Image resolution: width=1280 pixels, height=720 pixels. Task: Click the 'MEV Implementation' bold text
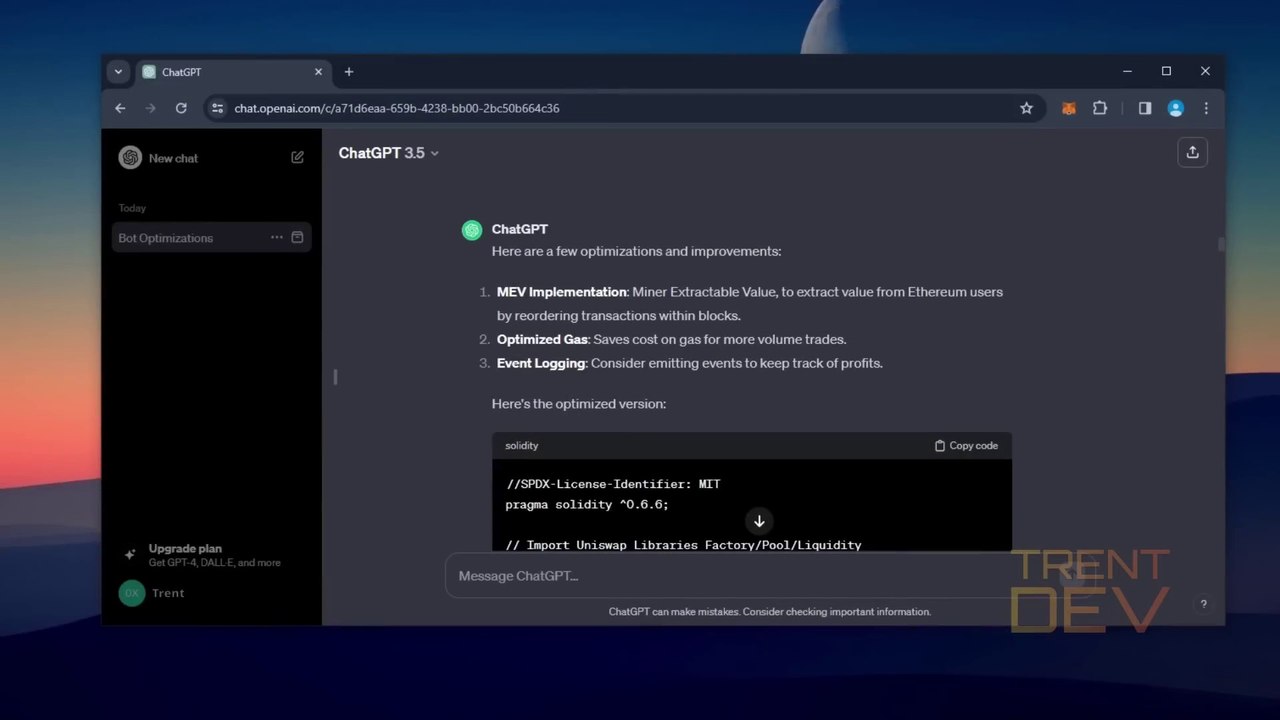coord(562,292)
